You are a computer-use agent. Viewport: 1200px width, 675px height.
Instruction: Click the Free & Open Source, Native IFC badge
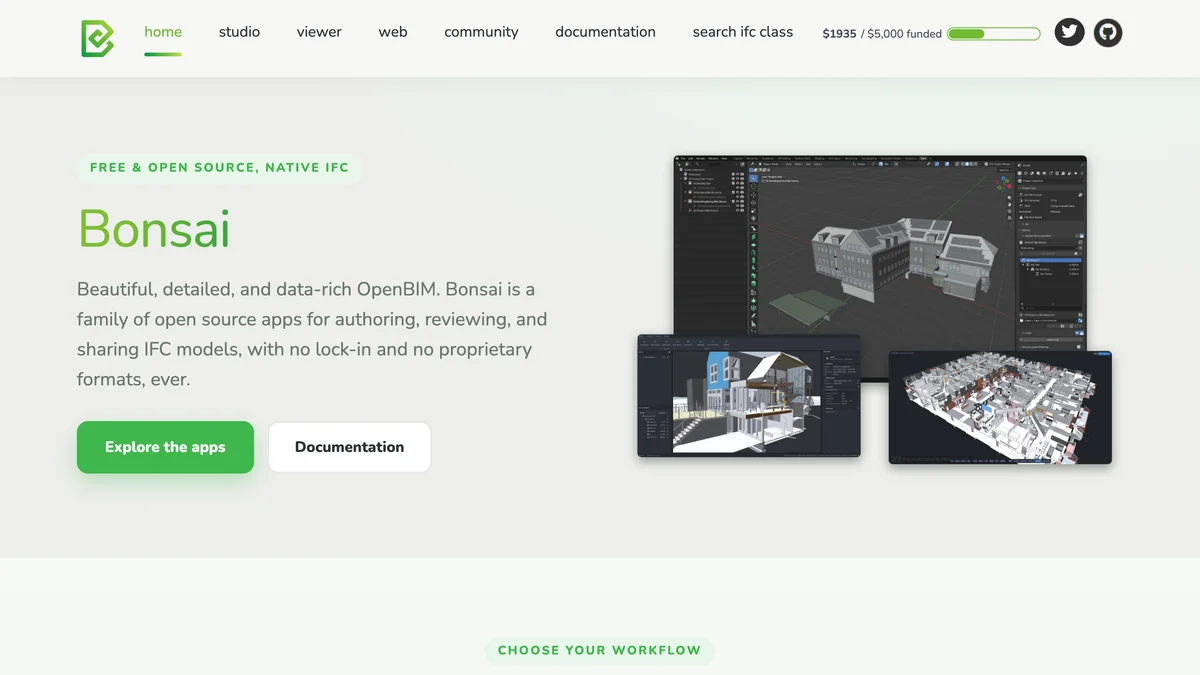(x=219, y=167)
